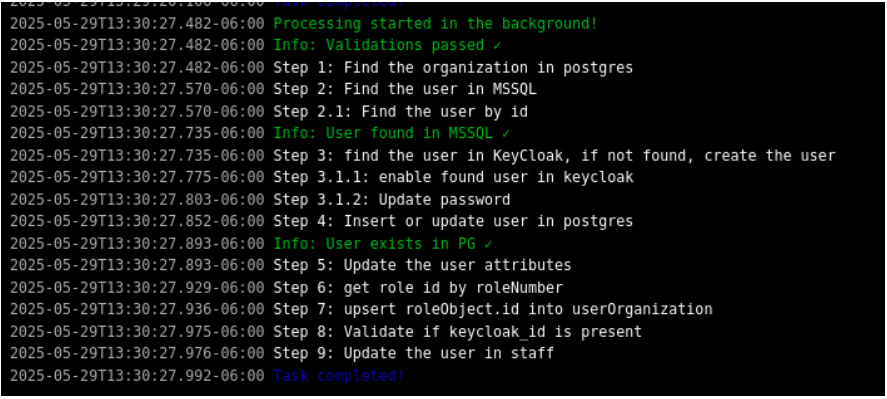Click the 'Step 3.1.2: Update password' line
The width and height of the screenshot is (887, 399).
[x=392, y=200]
